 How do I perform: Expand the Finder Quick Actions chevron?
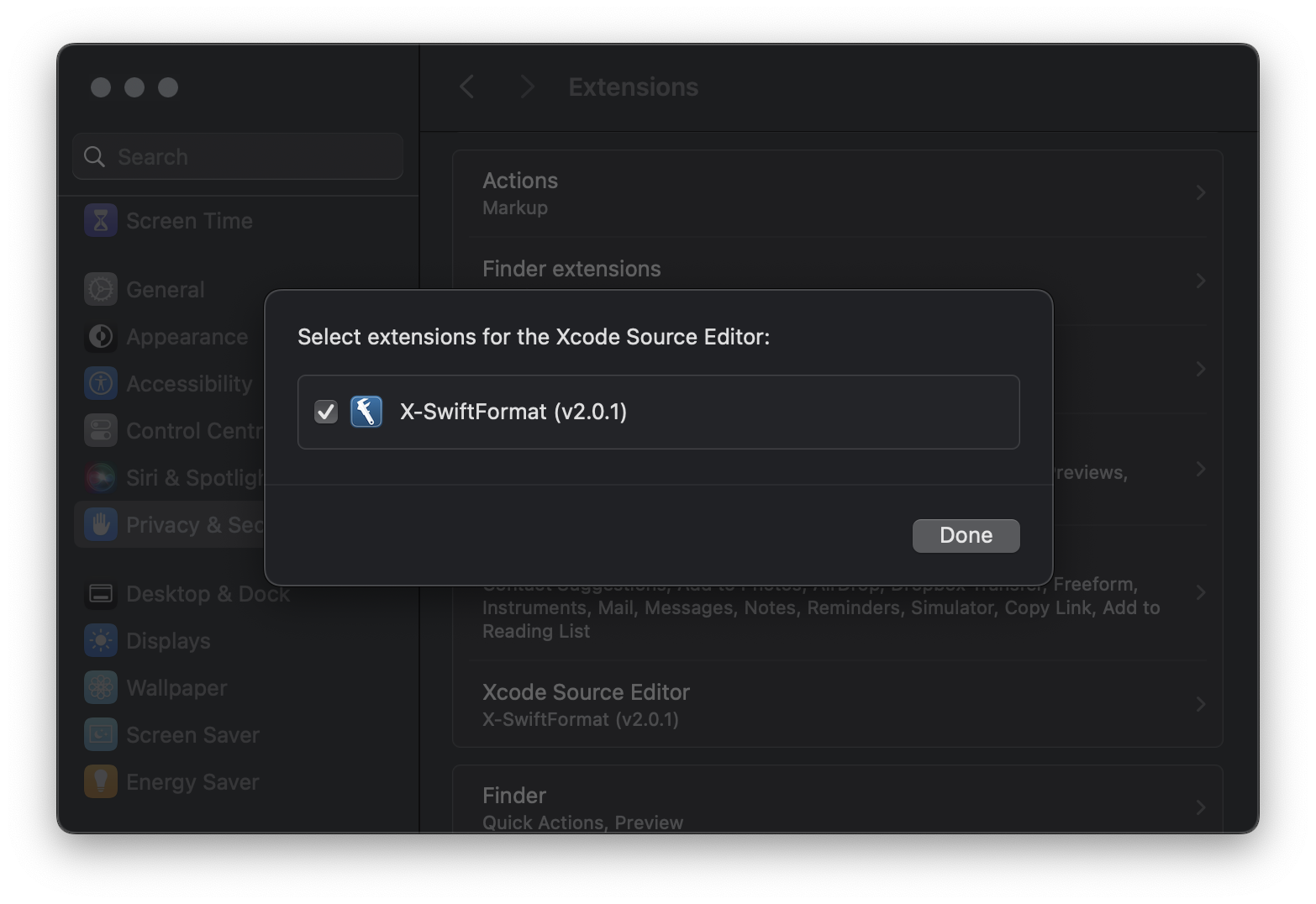pyautogui.click(x=1201, y=807)
